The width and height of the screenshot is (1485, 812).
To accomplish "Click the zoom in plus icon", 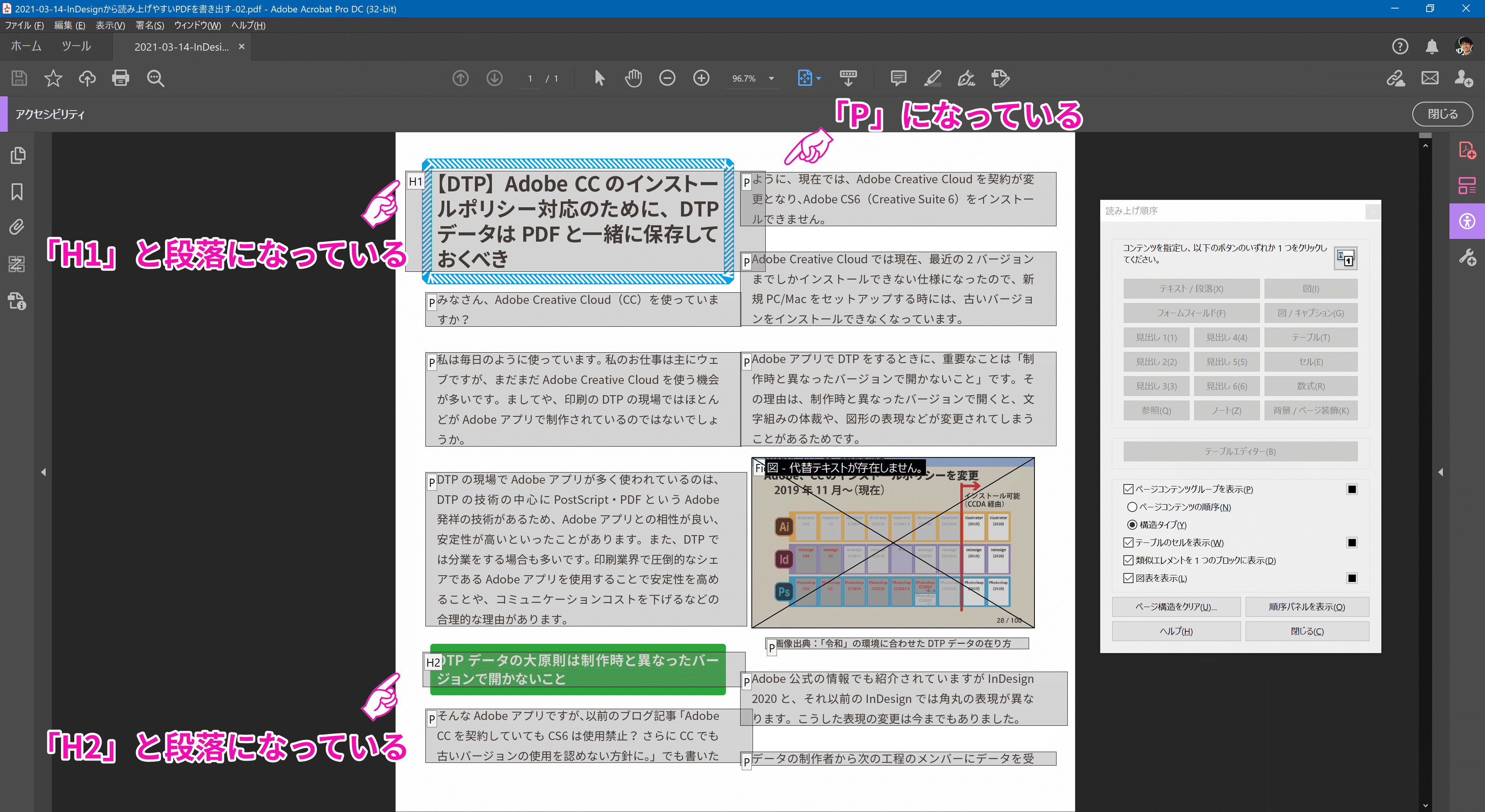I will pos(701,78).
